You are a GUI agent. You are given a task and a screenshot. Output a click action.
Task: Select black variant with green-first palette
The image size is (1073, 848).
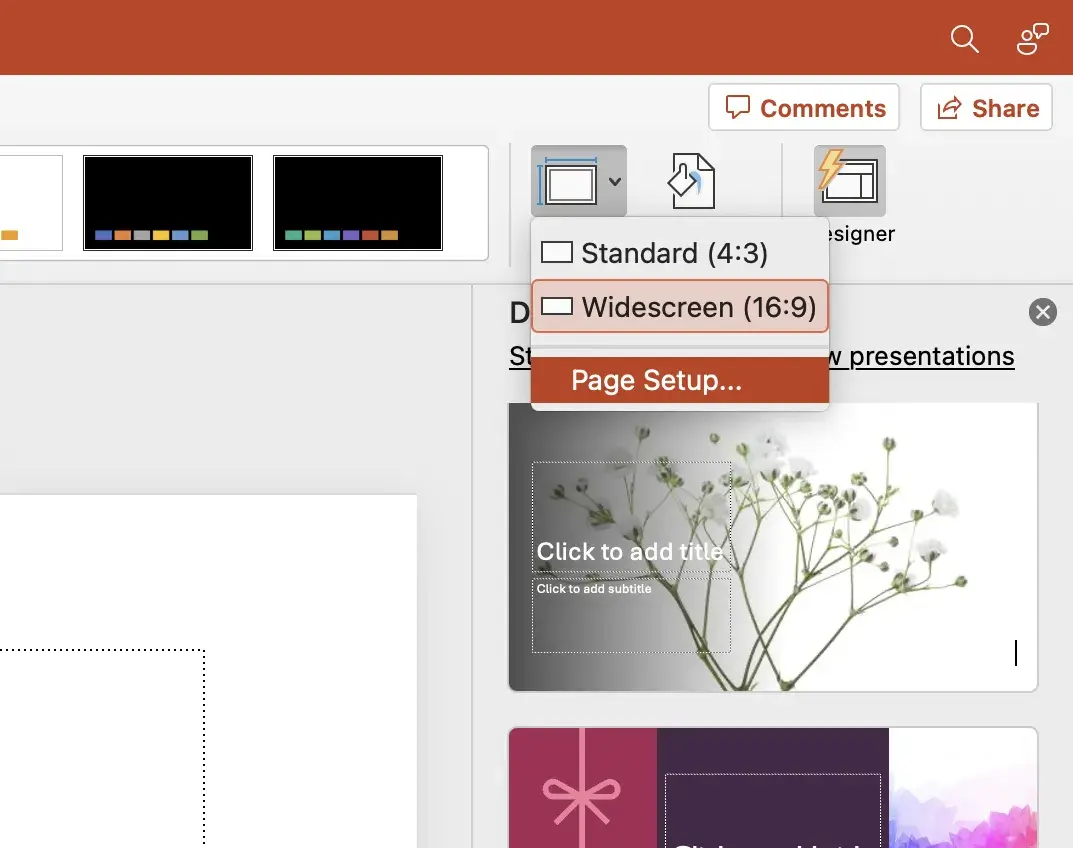pos(358,202)
